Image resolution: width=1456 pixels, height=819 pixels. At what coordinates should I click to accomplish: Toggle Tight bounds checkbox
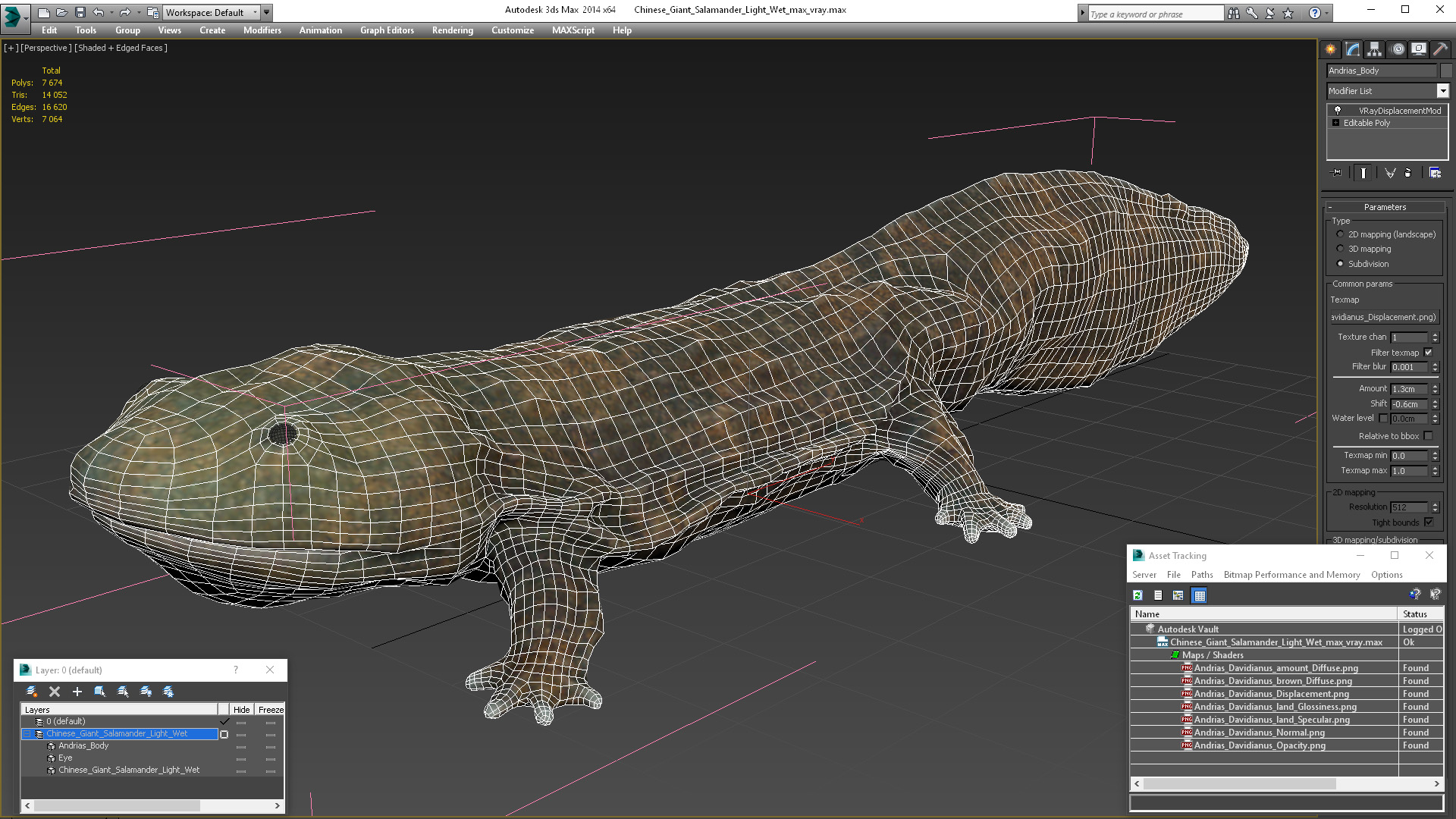pos(1429,522)
